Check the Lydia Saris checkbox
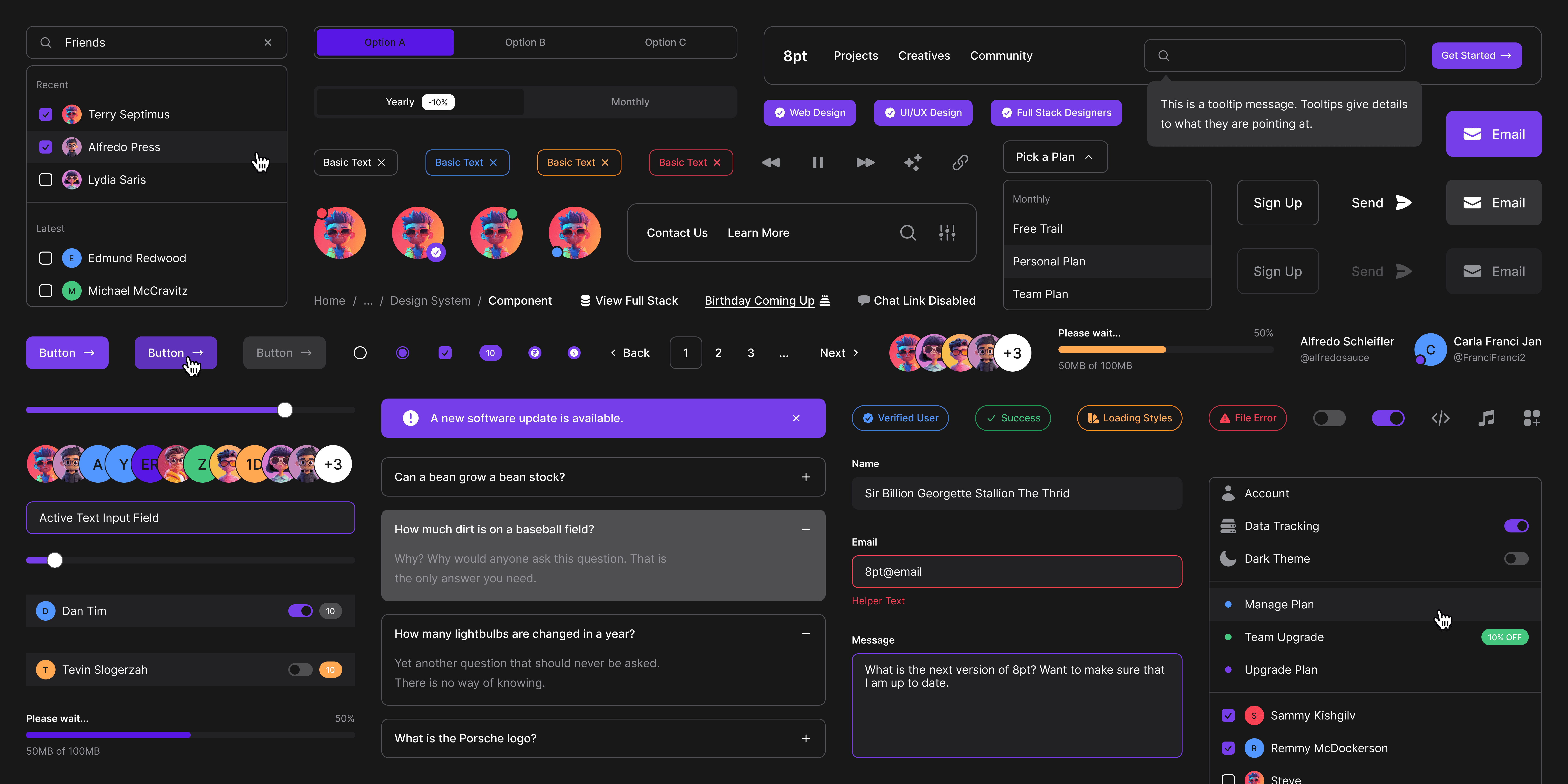Viewport: 1568px width, 784px height. [x=46, y=180]
